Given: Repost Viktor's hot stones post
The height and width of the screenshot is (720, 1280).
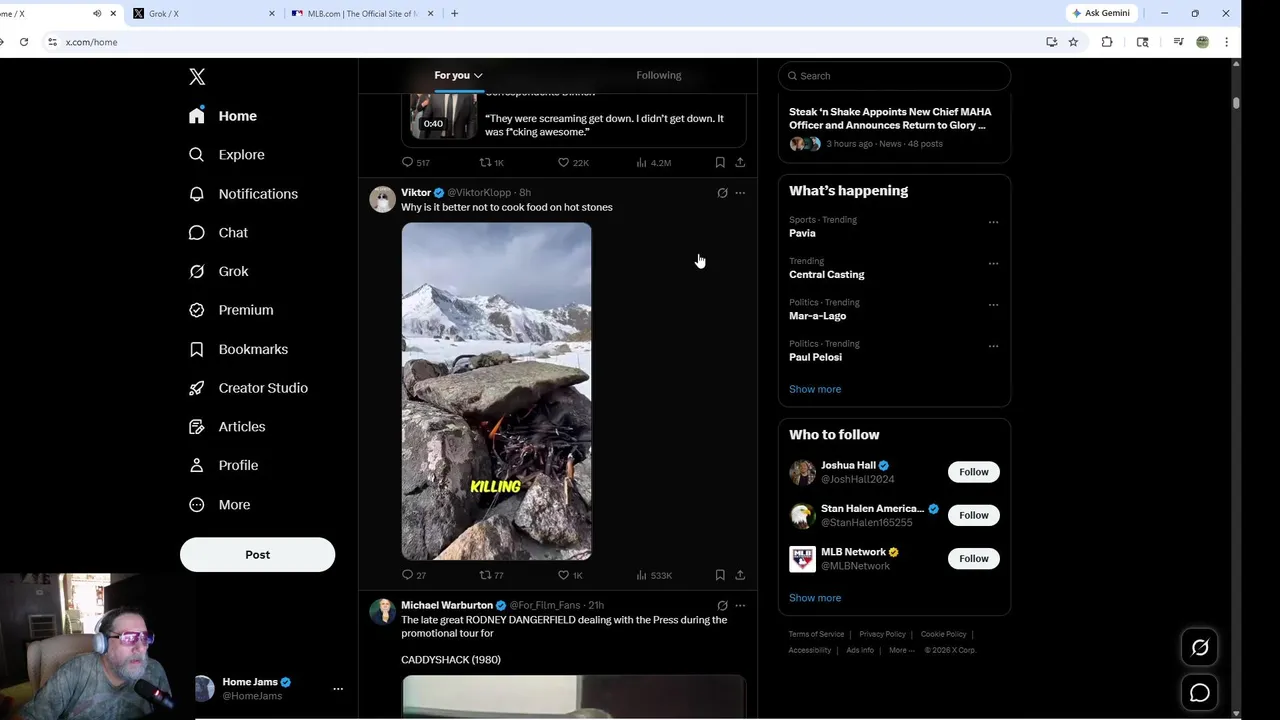Looking at the screenshot, I should point(485,575).
